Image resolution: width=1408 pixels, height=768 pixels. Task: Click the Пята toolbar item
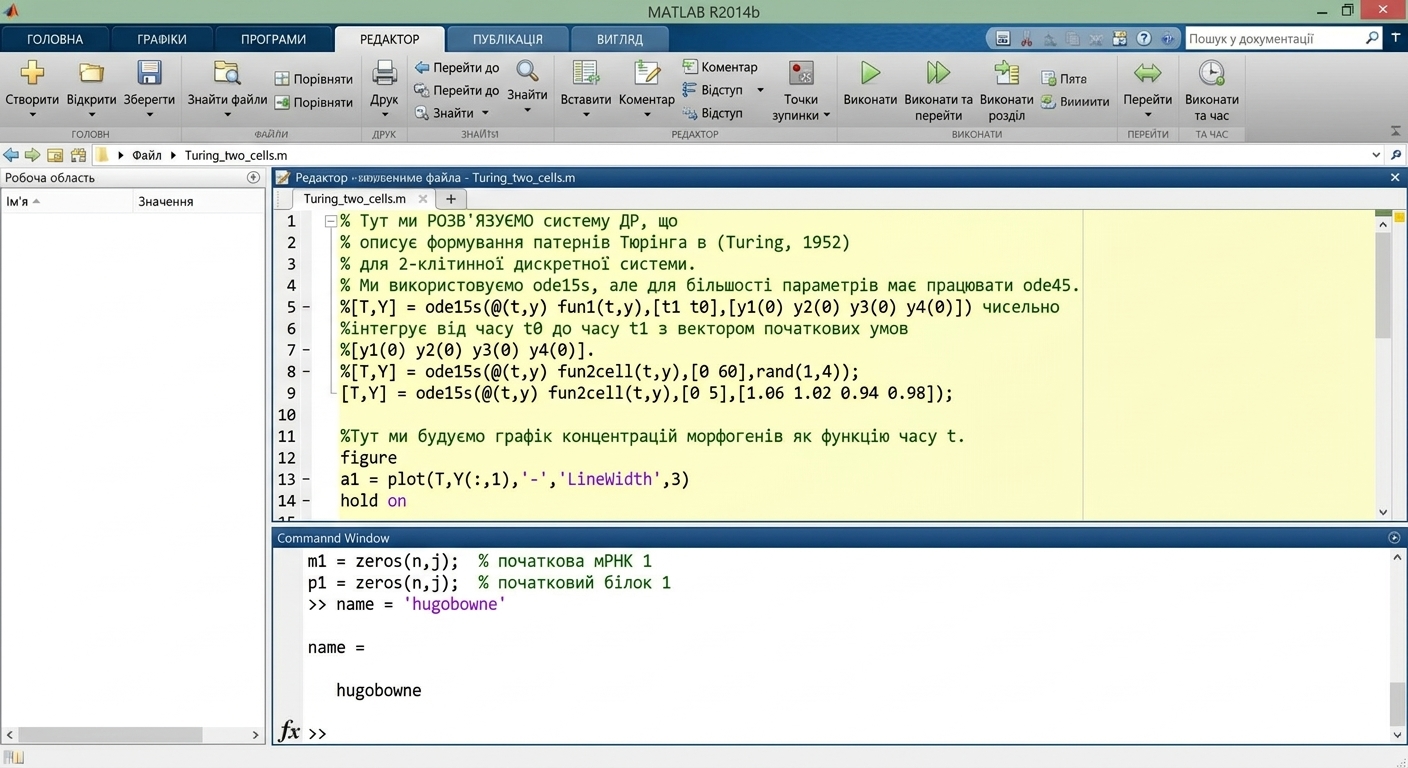pyautogui.click(x=1063, y=78)
